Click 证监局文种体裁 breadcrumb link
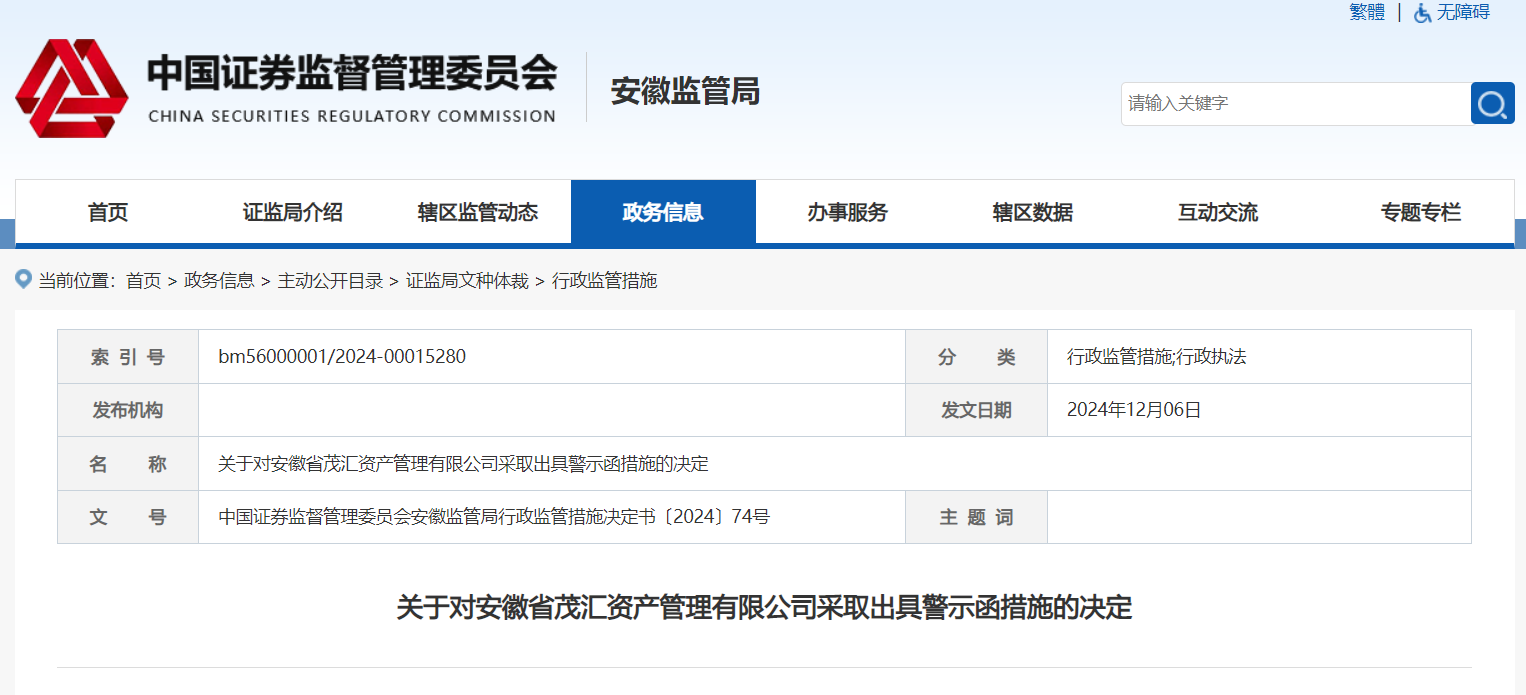 coord(467,281)
